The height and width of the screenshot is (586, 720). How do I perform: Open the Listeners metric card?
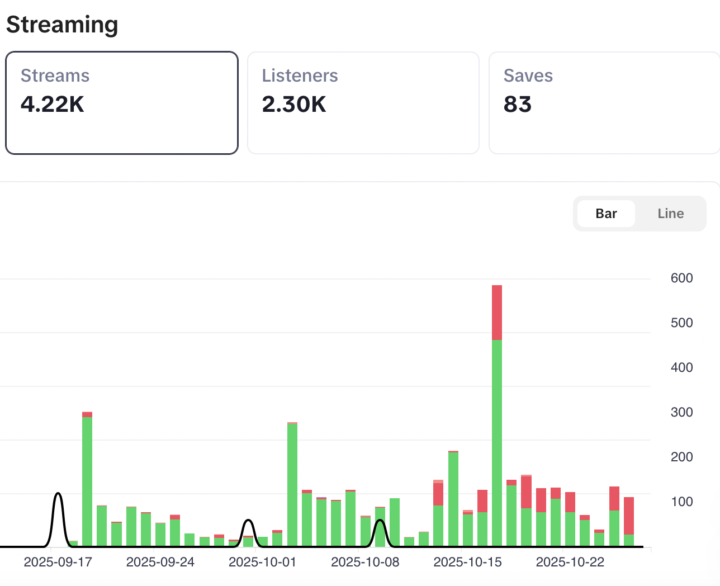coord(363,103)
